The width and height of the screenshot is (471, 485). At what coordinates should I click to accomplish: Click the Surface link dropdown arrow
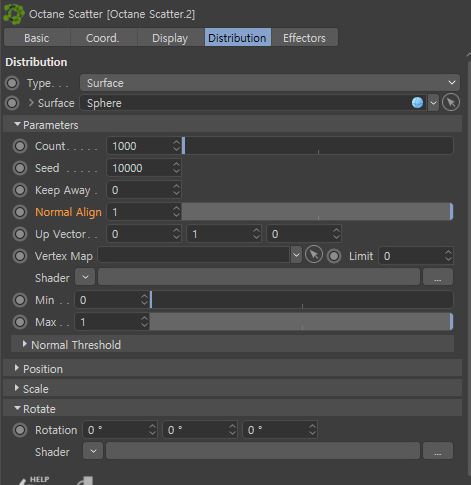click(x=433, y=103)
